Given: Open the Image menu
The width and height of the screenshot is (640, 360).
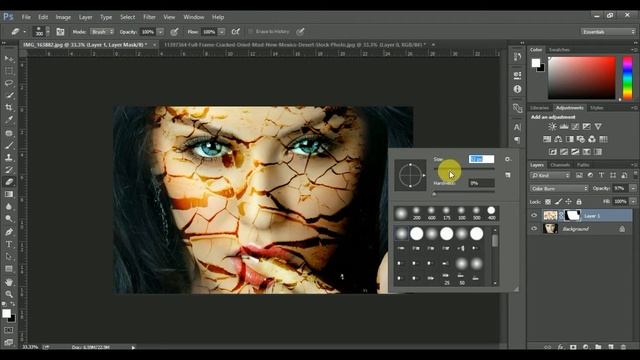Looking at the screenshot, I should (63, 17).
